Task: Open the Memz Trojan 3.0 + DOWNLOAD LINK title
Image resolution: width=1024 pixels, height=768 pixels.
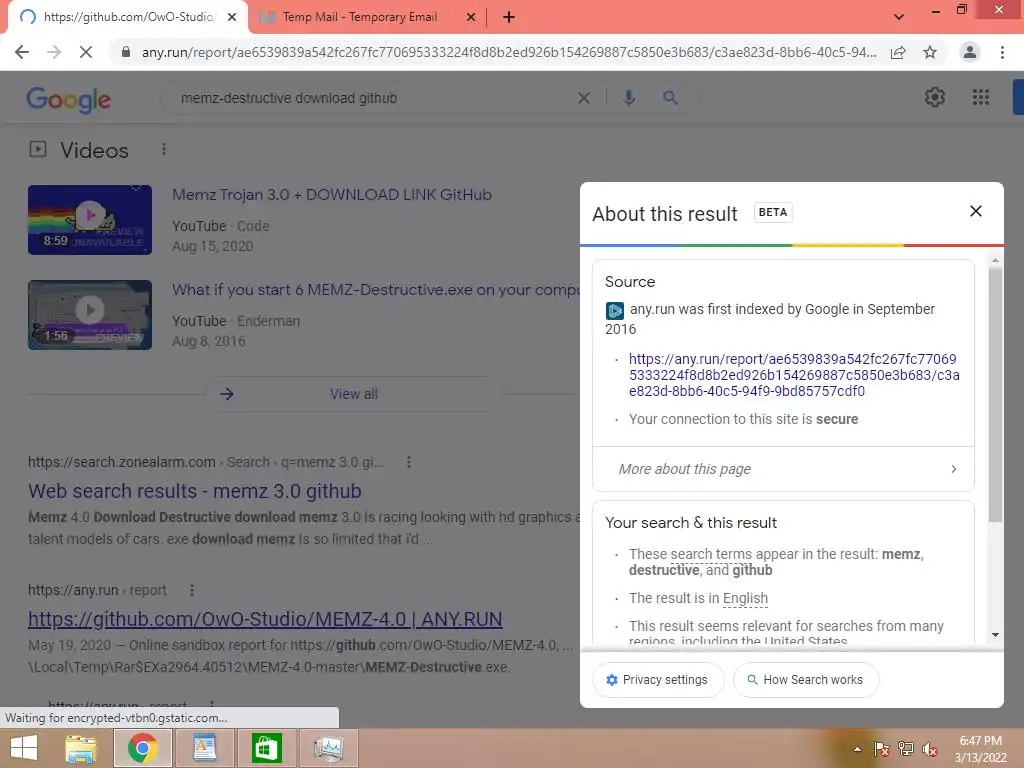Action: 332,195
